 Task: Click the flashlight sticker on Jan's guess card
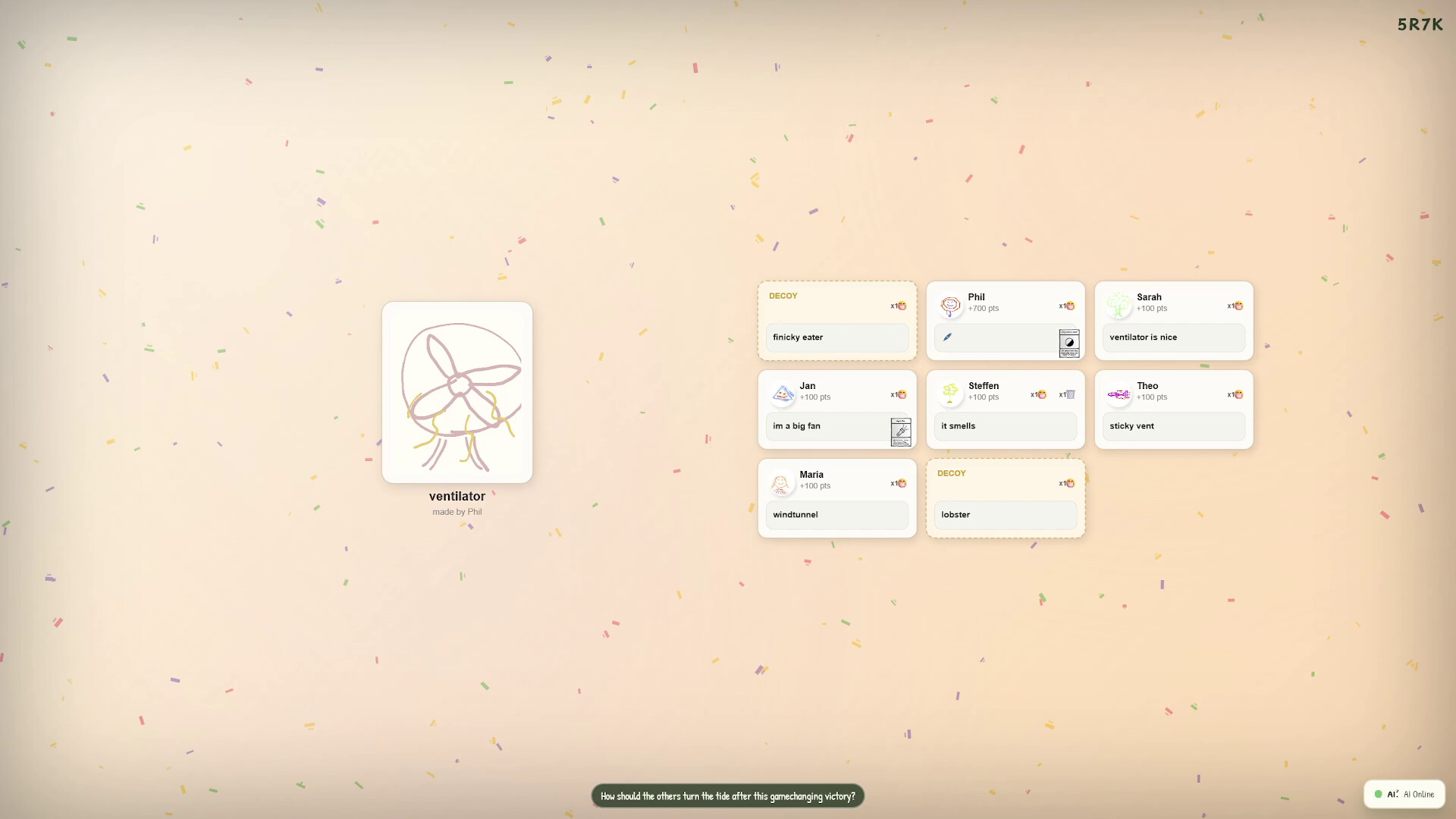(x=900, y=432)
